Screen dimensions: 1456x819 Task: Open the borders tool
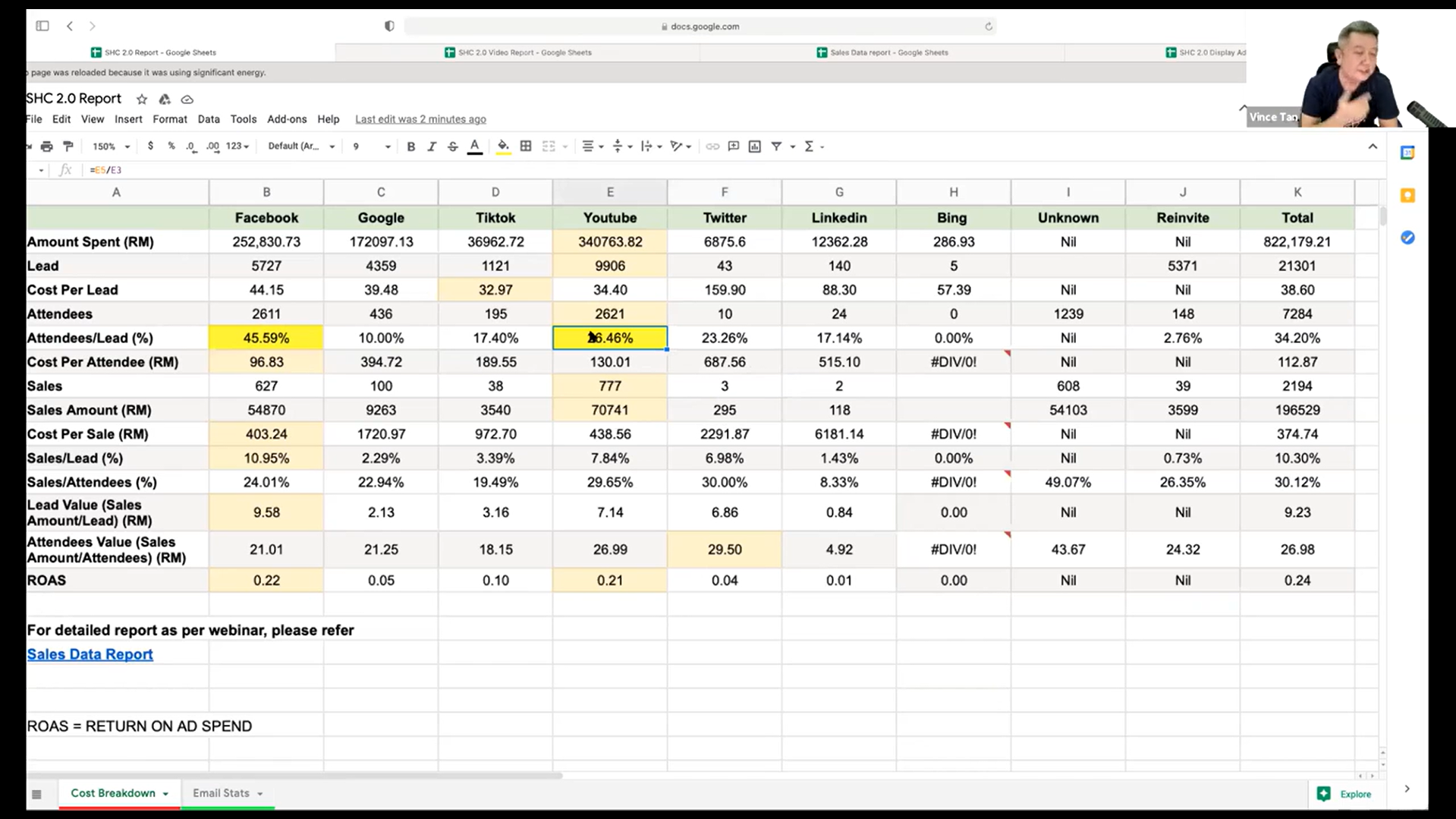pos(526,146)
